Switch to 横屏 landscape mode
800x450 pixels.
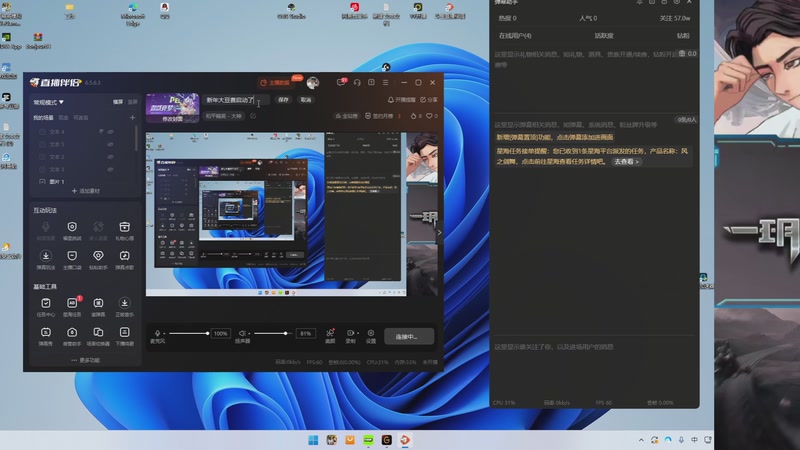[118, 102]
